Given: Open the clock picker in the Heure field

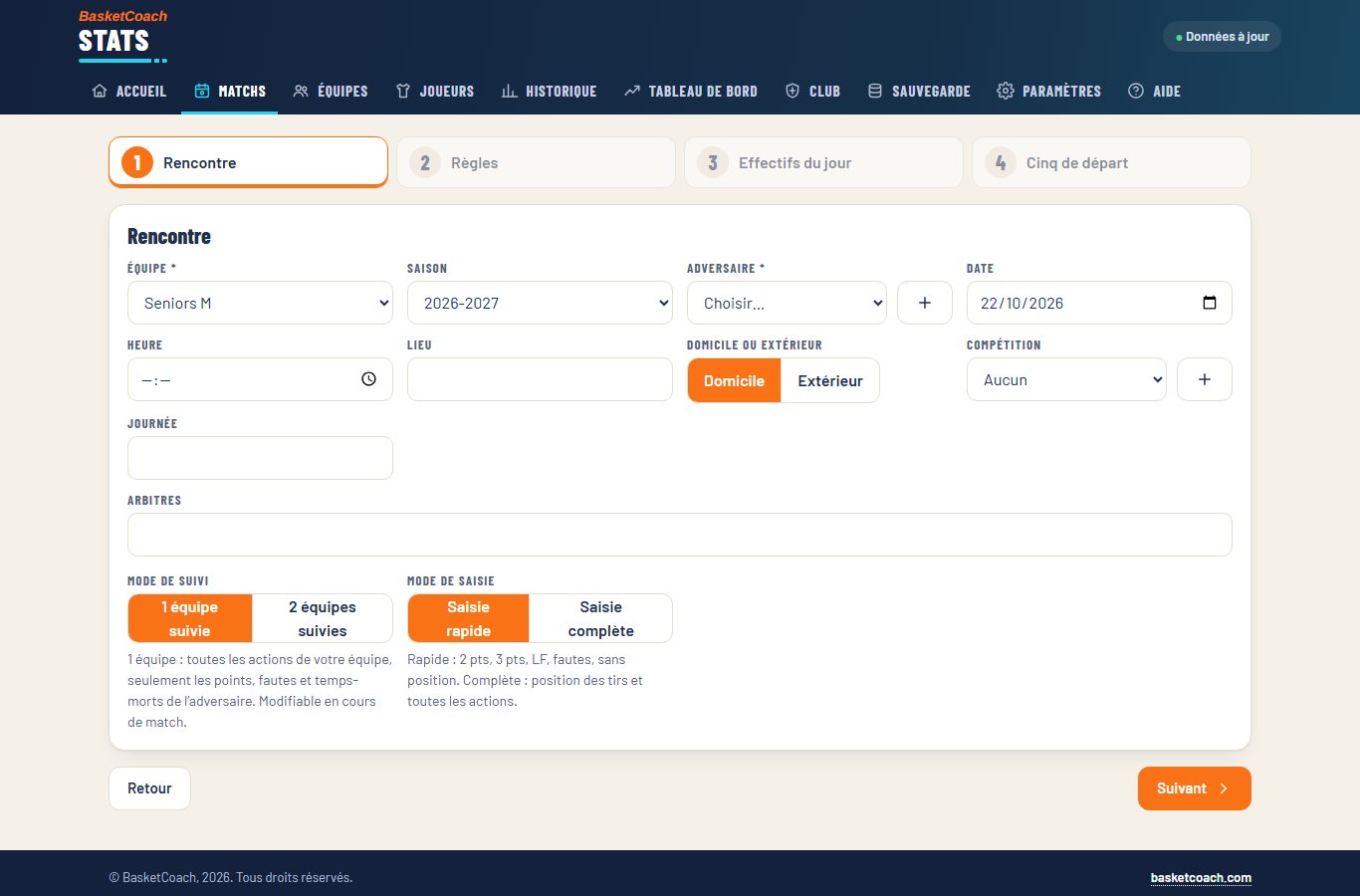Looking at the screenshot, I should click(x=369, y=379).
